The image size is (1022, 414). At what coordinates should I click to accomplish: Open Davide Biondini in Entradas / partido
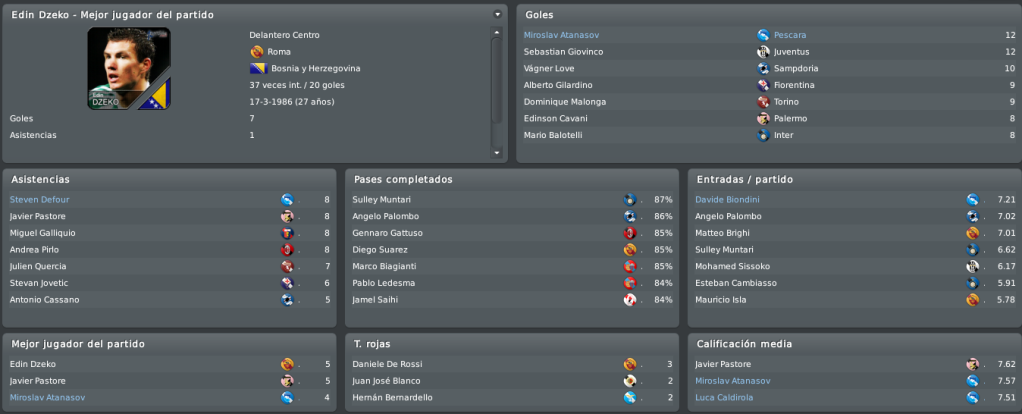tap(727, 200)
